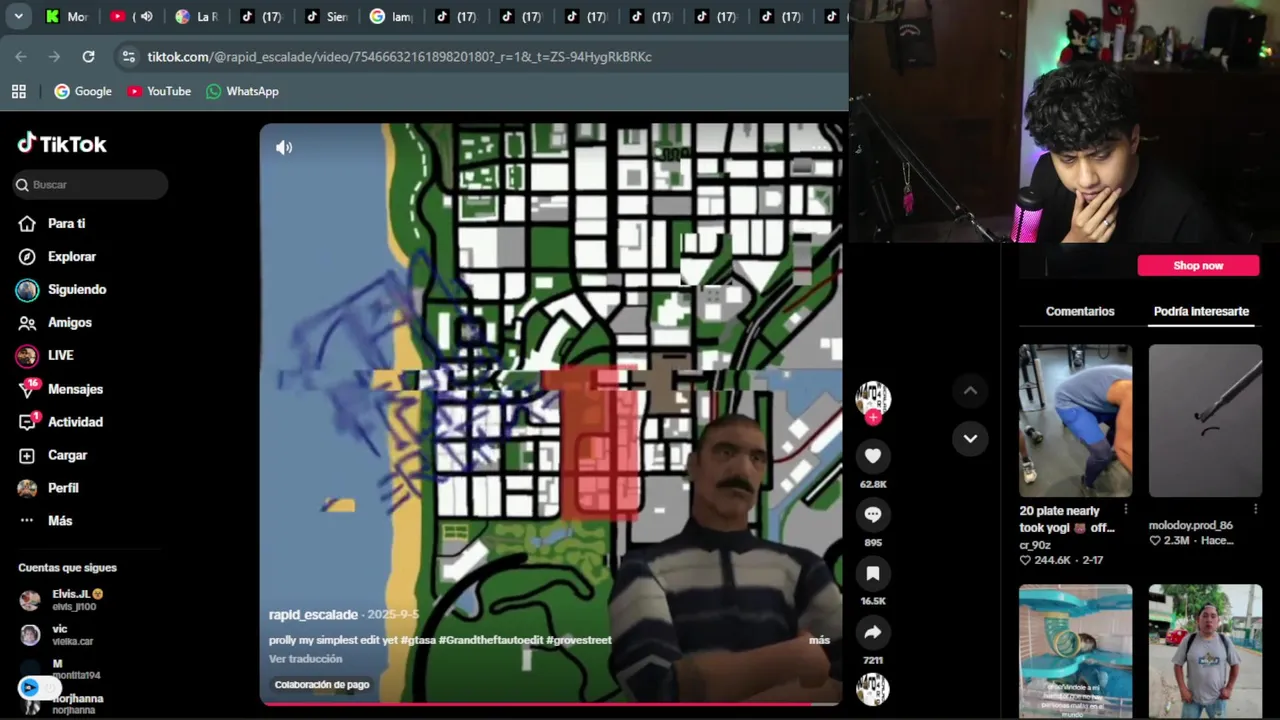
Task: Switch to the 'La R' browser tab
Action: (x=196, y=16)
